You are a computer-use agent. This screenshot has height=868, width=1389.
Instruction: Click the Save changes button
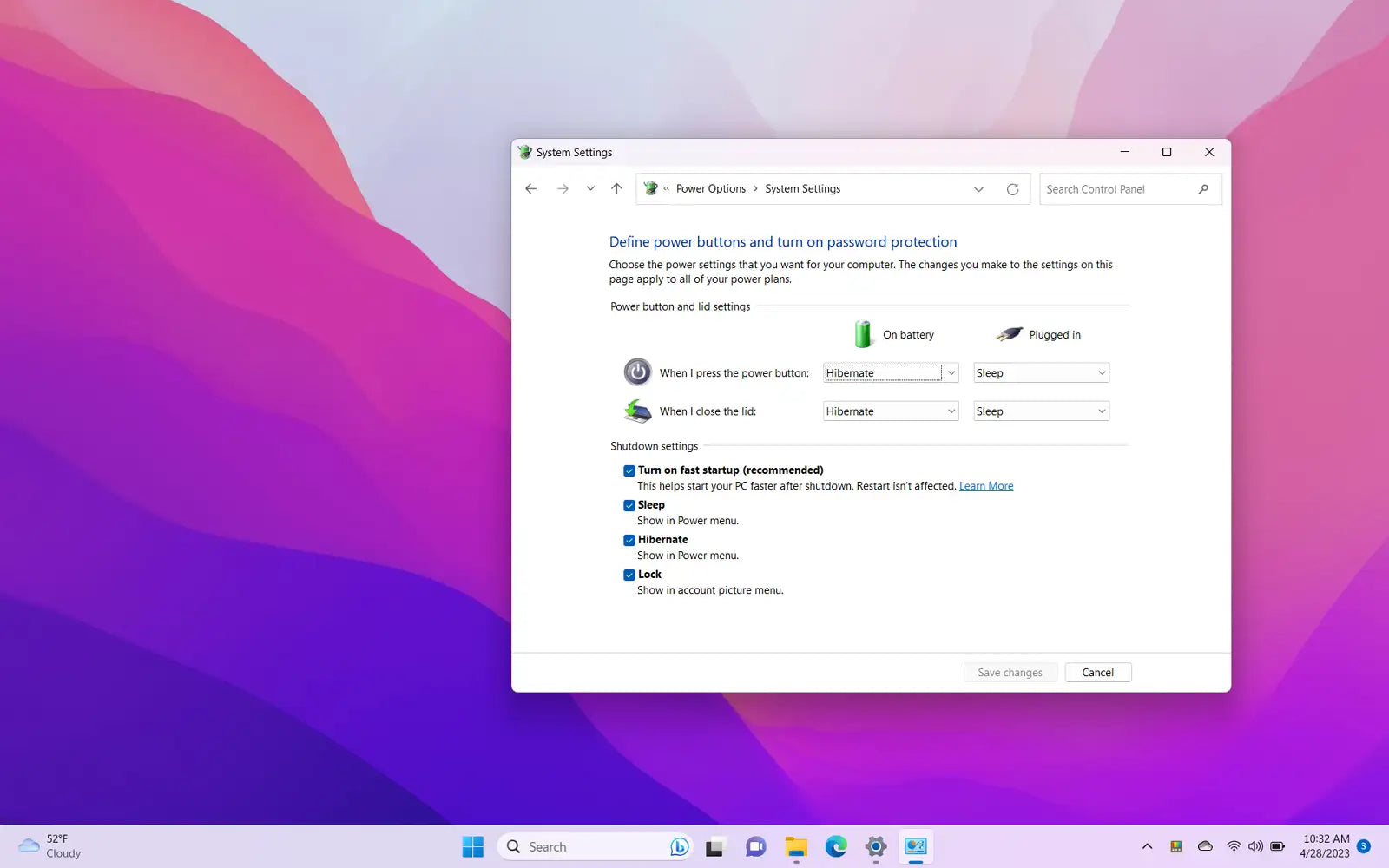1010,673
